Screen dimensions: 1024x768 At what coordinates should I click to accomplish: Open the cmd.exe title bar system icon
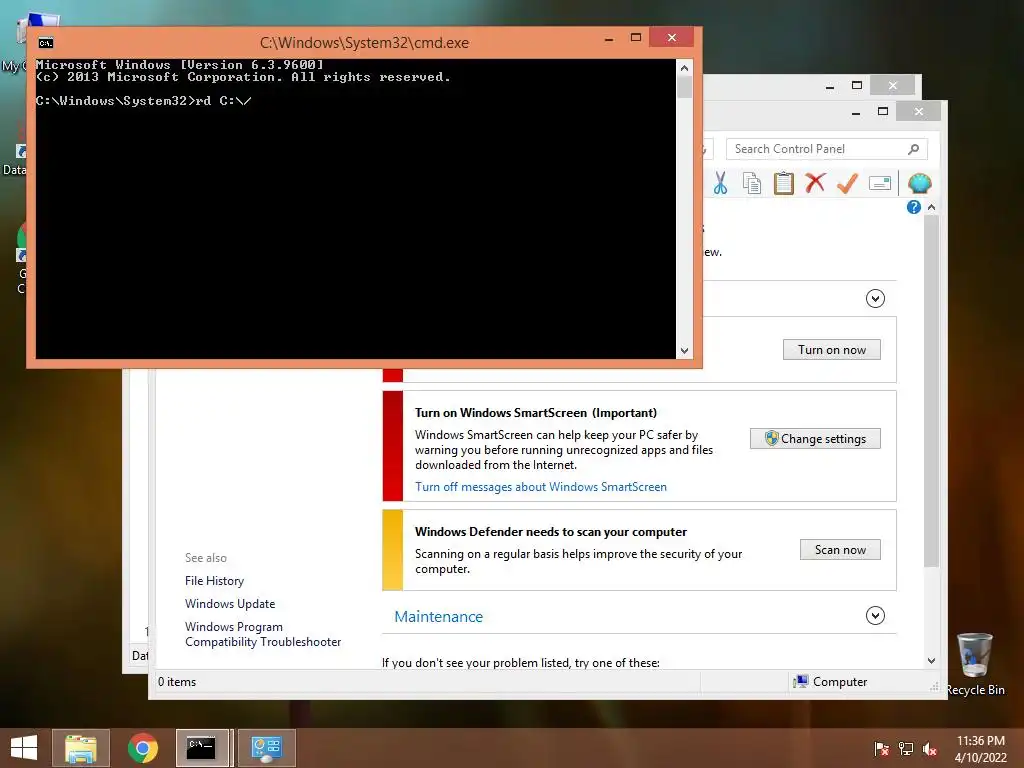click(x=46, y=43)
